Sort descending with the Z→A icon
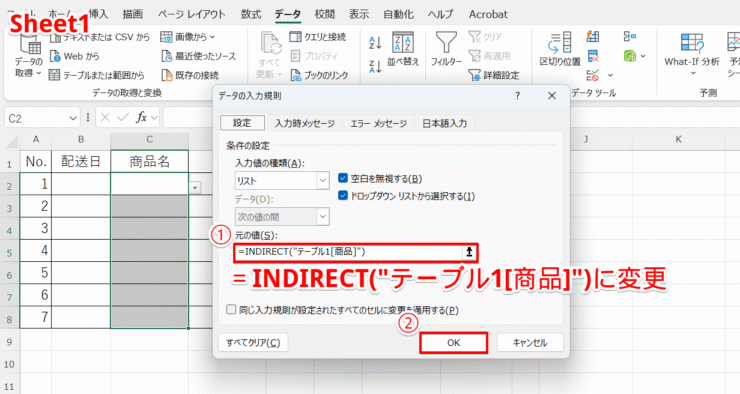 pyautogui.click(x=375, y=67)
